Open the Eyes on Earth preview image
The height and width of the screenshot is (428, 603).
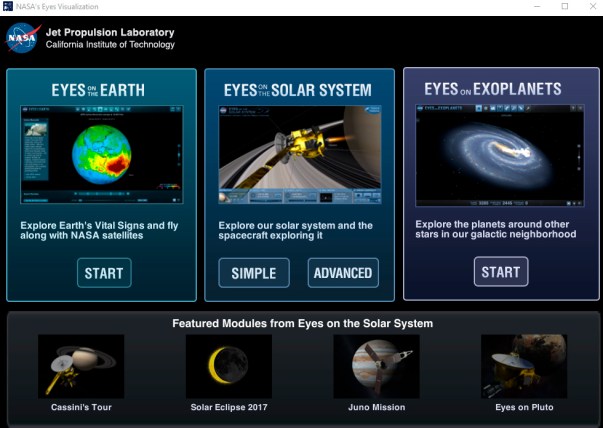tap(102, 155)
